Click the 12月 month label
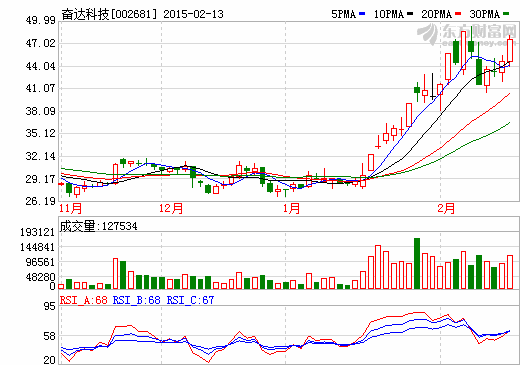Image resolution: width=520 pixels, height=365 pixels. [171, 208]
